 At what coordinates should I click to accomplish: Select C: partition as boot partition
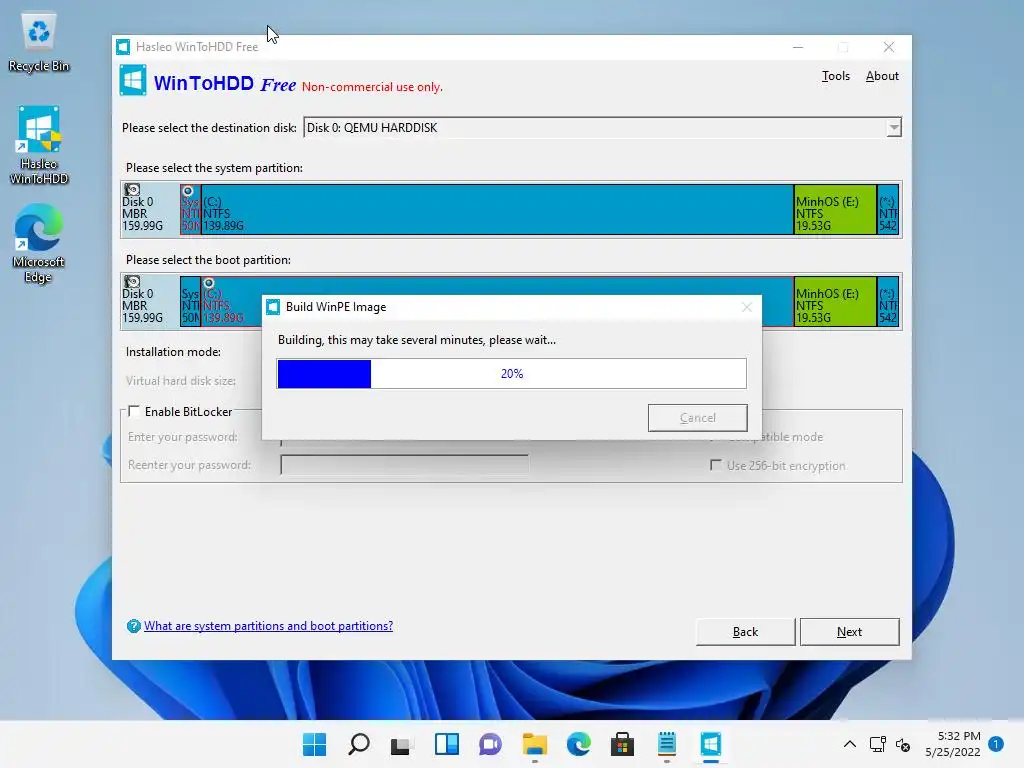(496, 301)
